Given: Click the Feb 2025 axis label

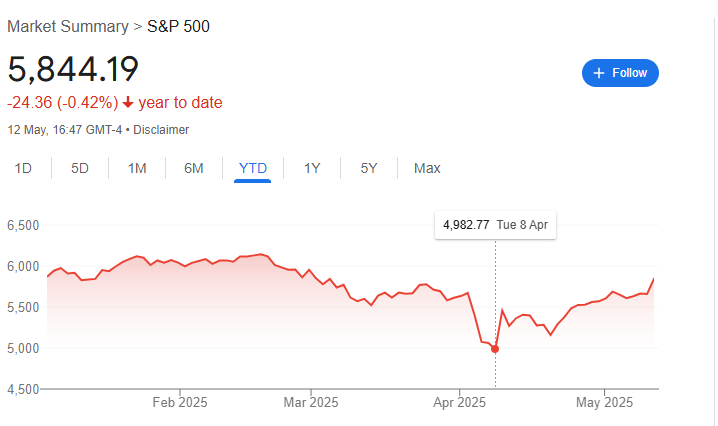Looking at the screenshot, I should pos(179,403).
